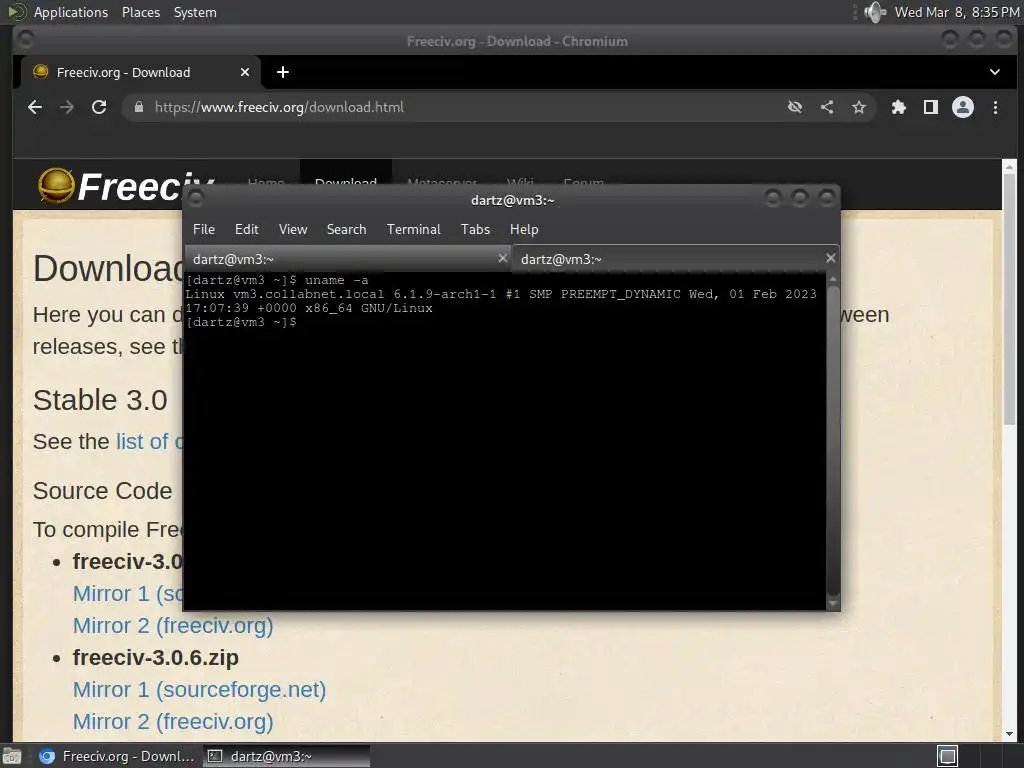Click the tracking-blocked eye icon in address bar
Viewport: 1024px width, 768px height.
coord(795,107)
